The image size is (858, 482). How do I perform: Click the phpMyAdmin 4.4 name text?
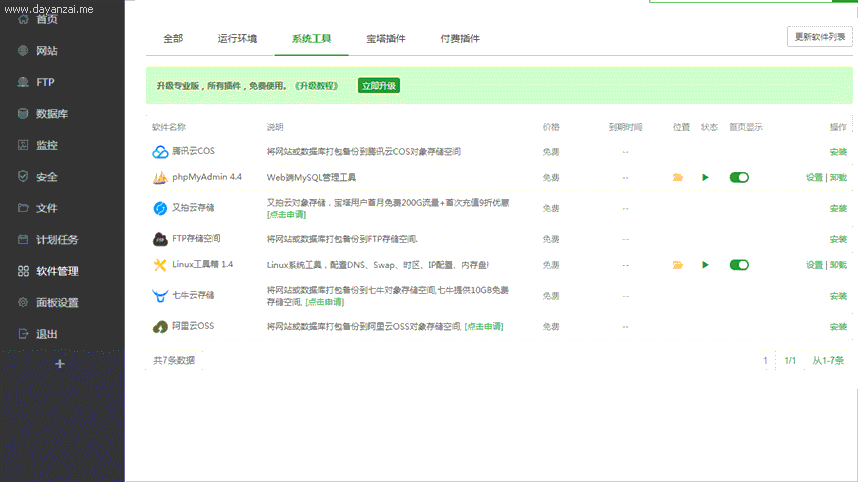point(207,177)
